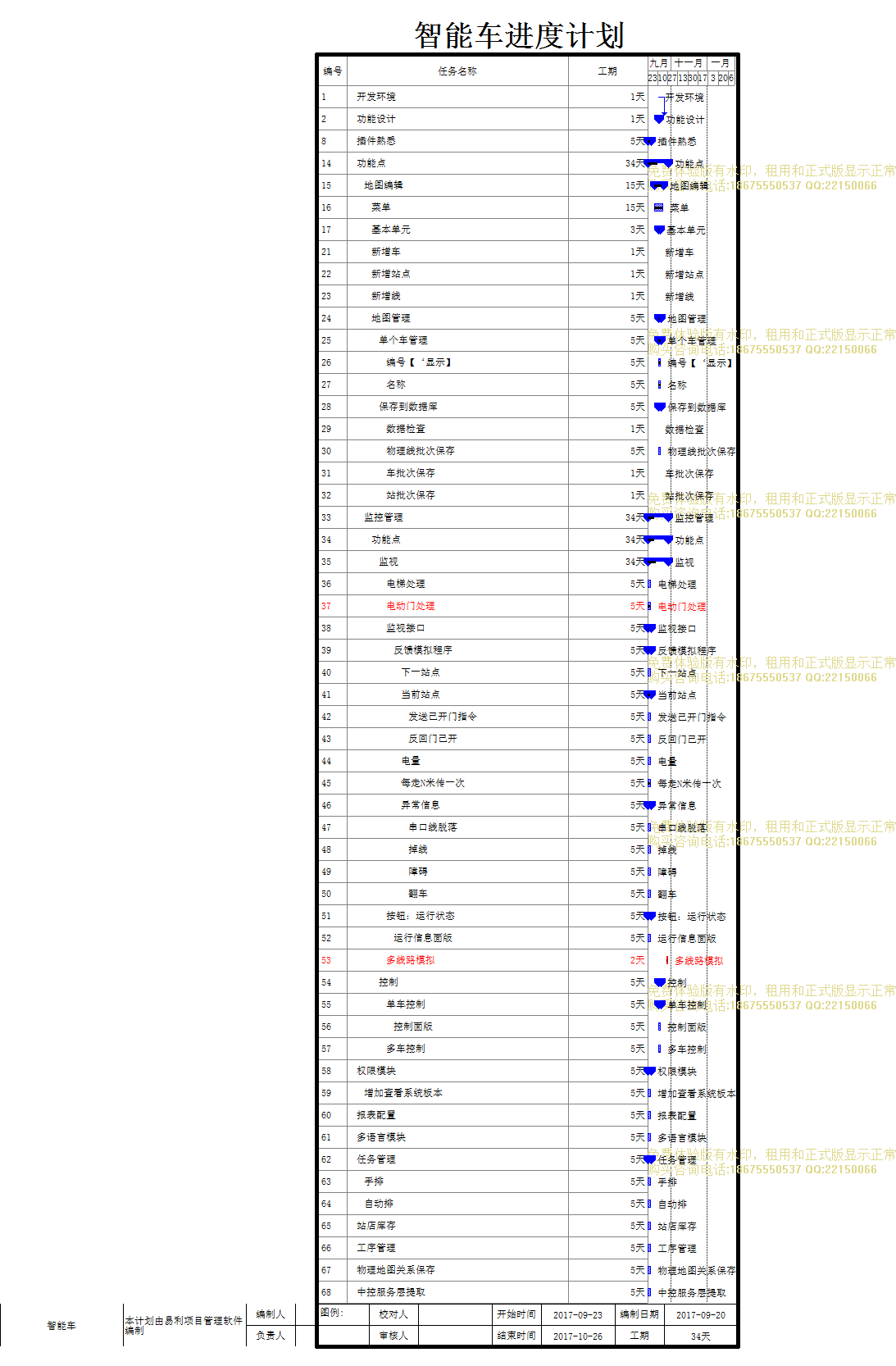Select task name '监视接口' in row 38
The image size is (896, 1366).
point(406,628)
